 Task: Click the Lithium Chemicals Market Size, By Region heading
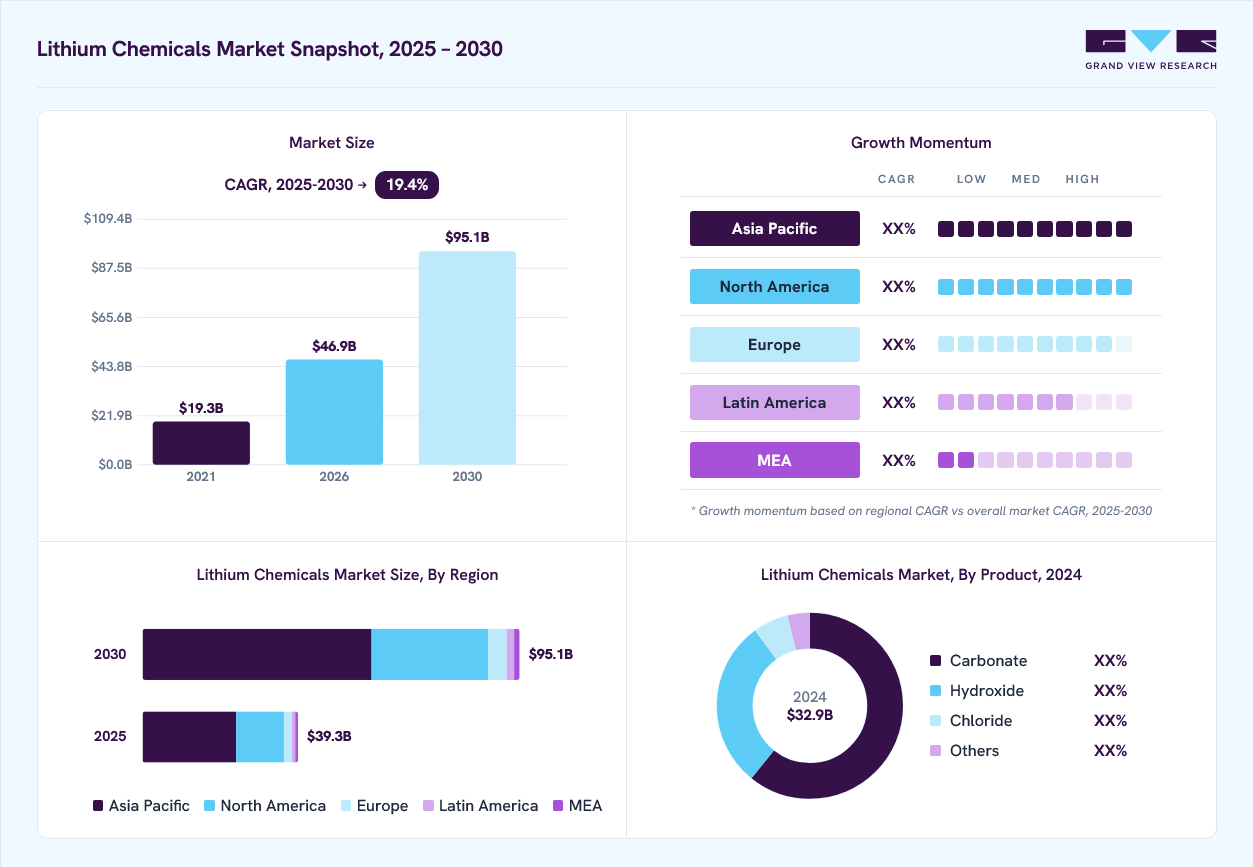coord(347,575)
